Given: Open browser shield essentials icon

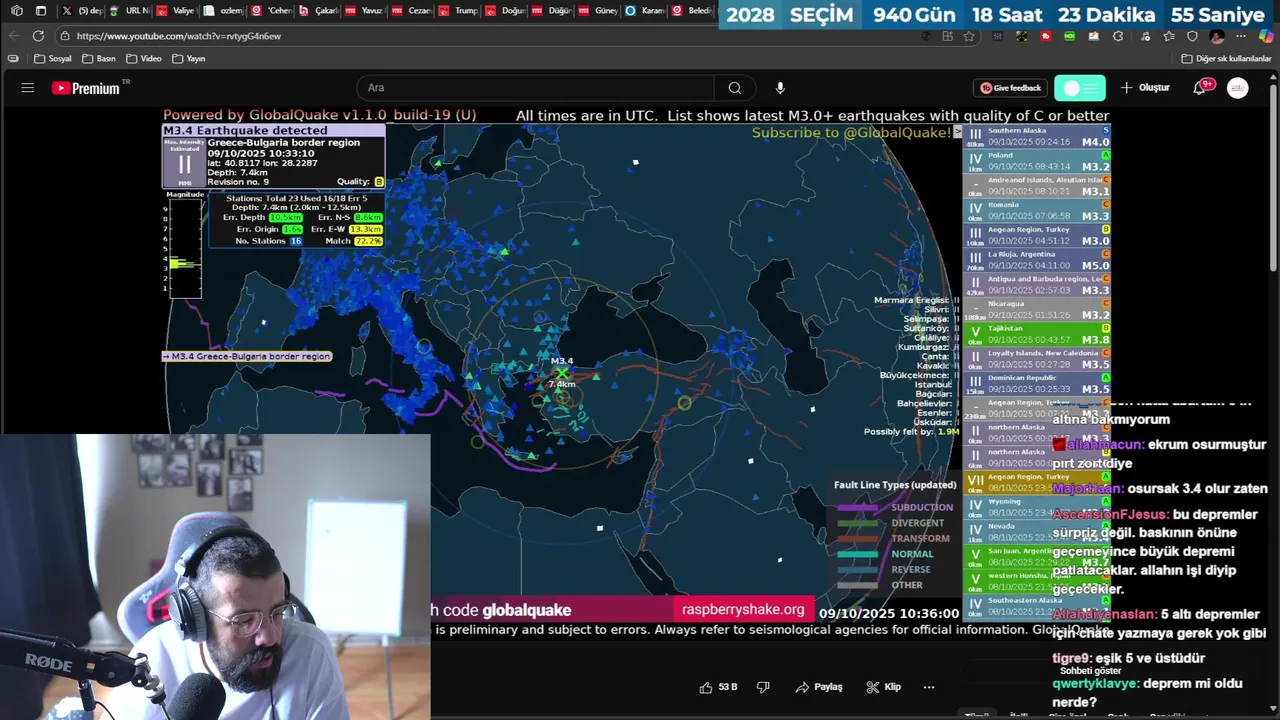Looking at the screenshot, I should (1192, 36).
